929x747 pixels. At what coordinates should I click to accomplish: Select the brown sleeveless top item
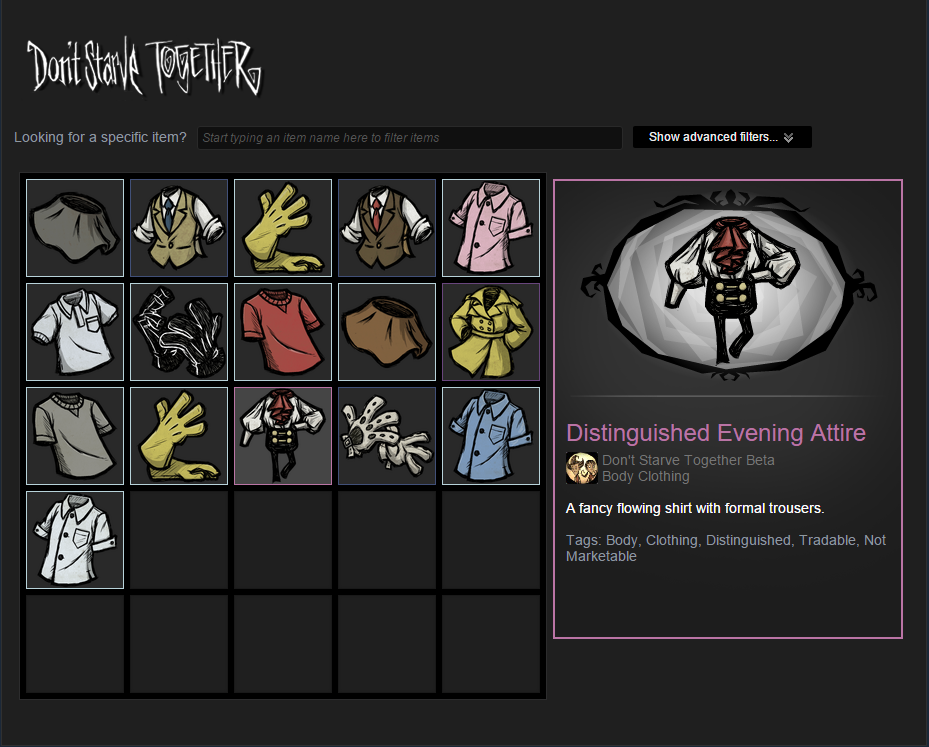[387, 332]
